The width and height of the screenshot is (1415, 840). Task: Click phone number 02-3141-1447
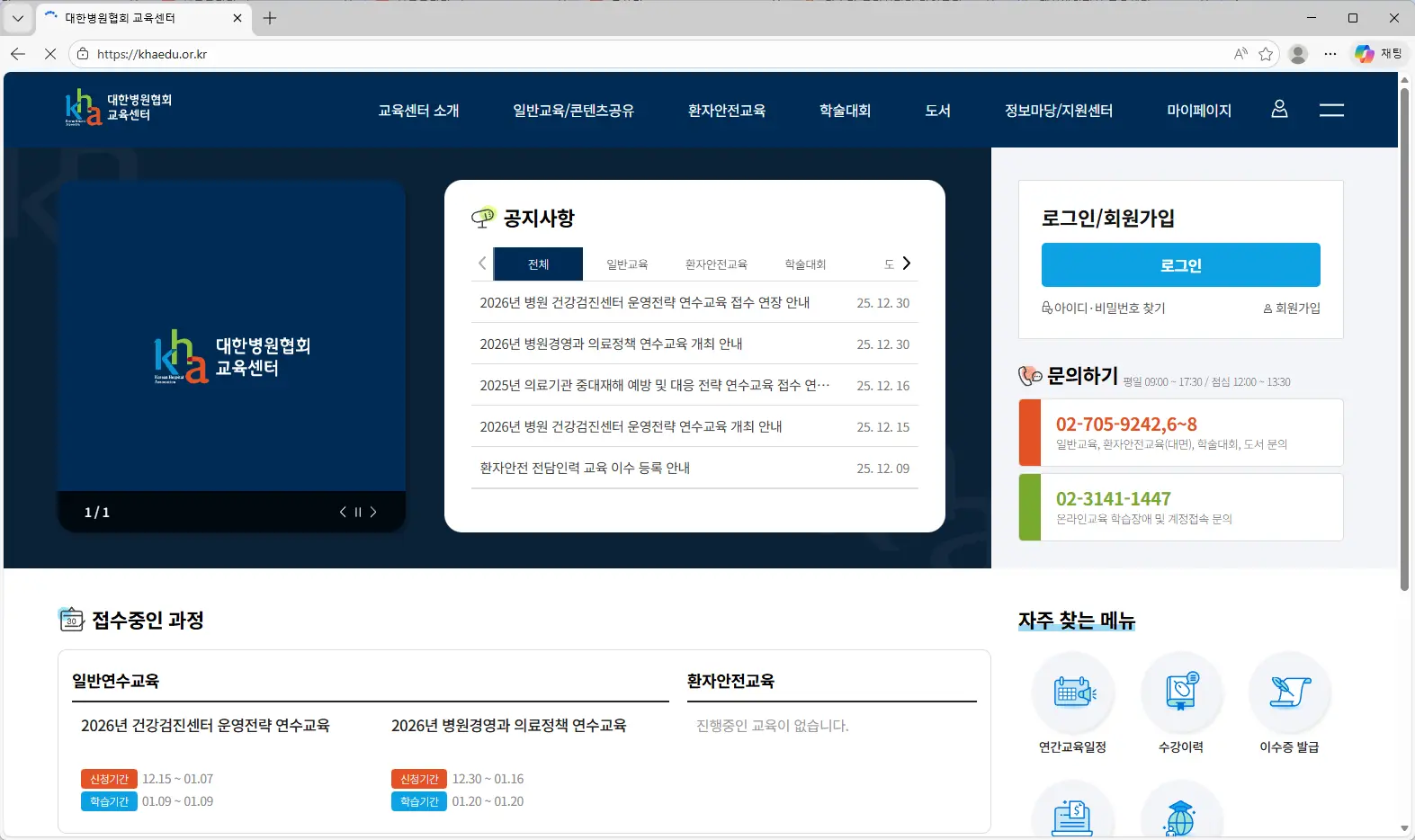(x=1114, y=498)
